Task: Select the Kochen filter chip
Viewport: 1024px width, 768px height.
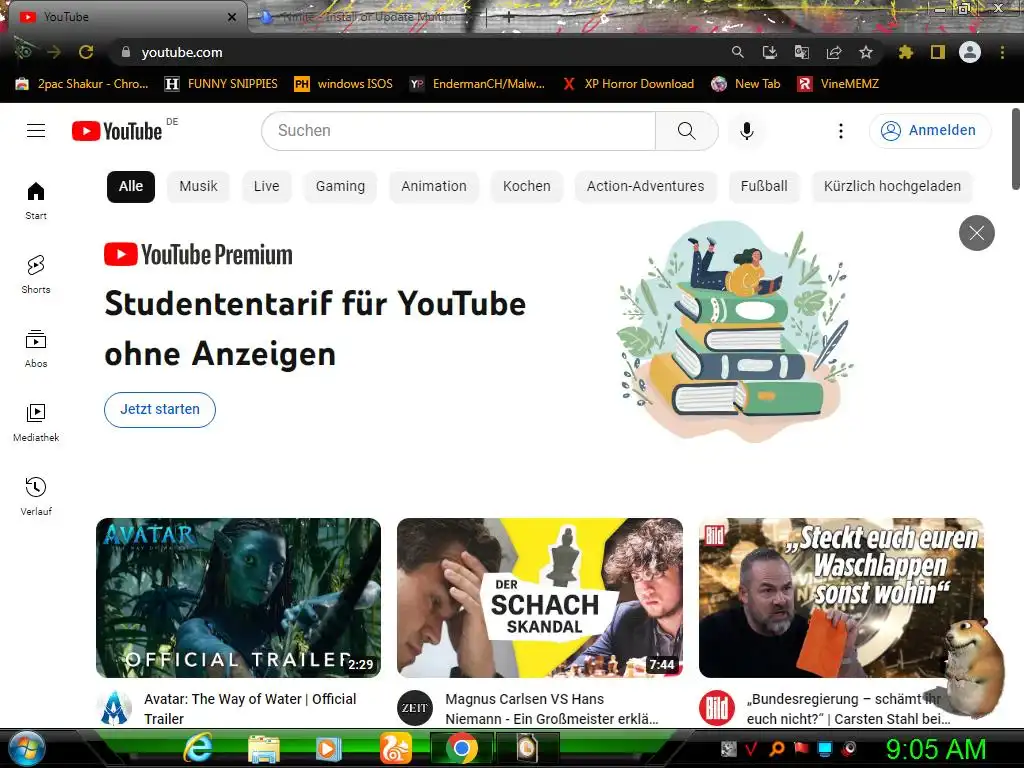Action: (526, 187)
